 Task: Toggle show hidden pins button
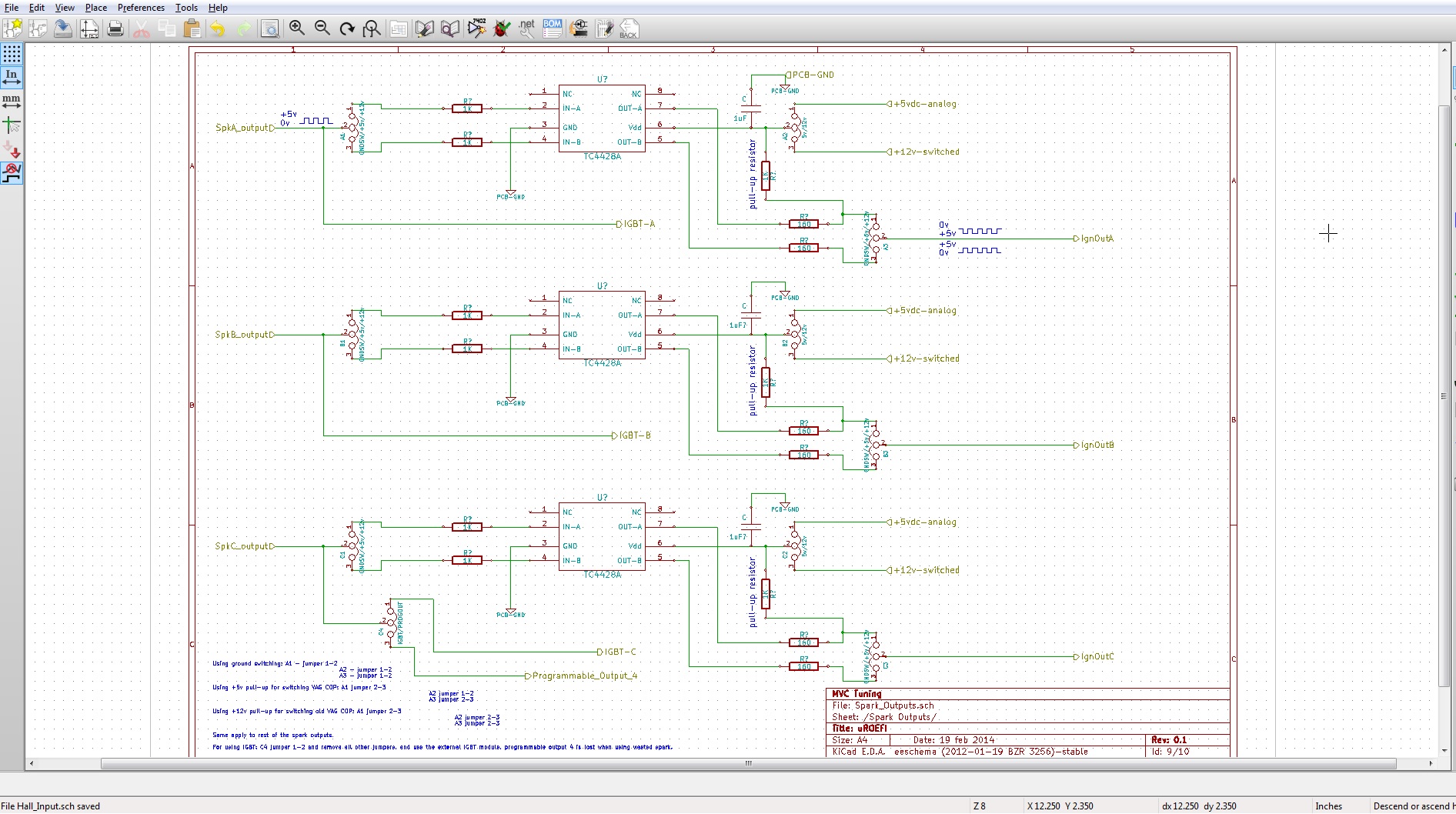[x=12, y=149]
